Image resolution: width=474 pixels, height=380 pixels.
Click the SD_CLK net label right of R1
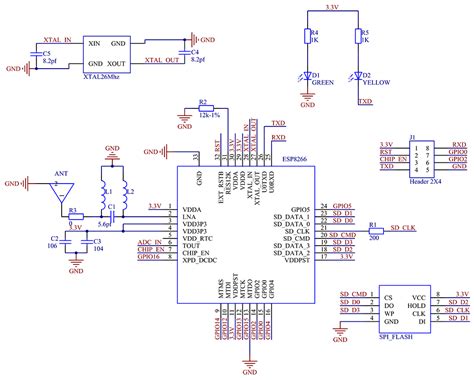tap(403, 228)
